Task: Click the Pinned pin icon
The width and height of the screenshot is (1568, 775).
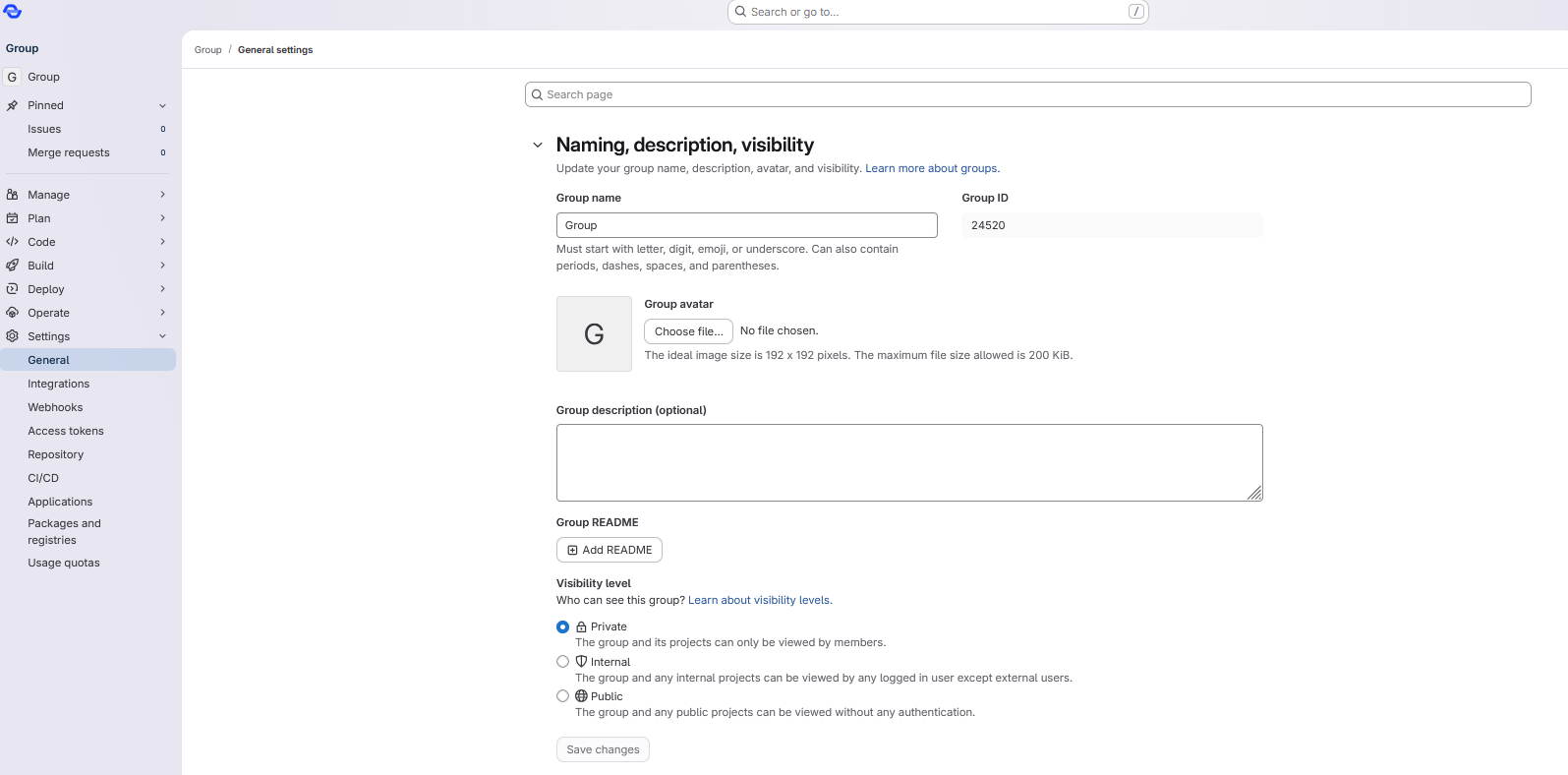Action: tap(12, 105)
